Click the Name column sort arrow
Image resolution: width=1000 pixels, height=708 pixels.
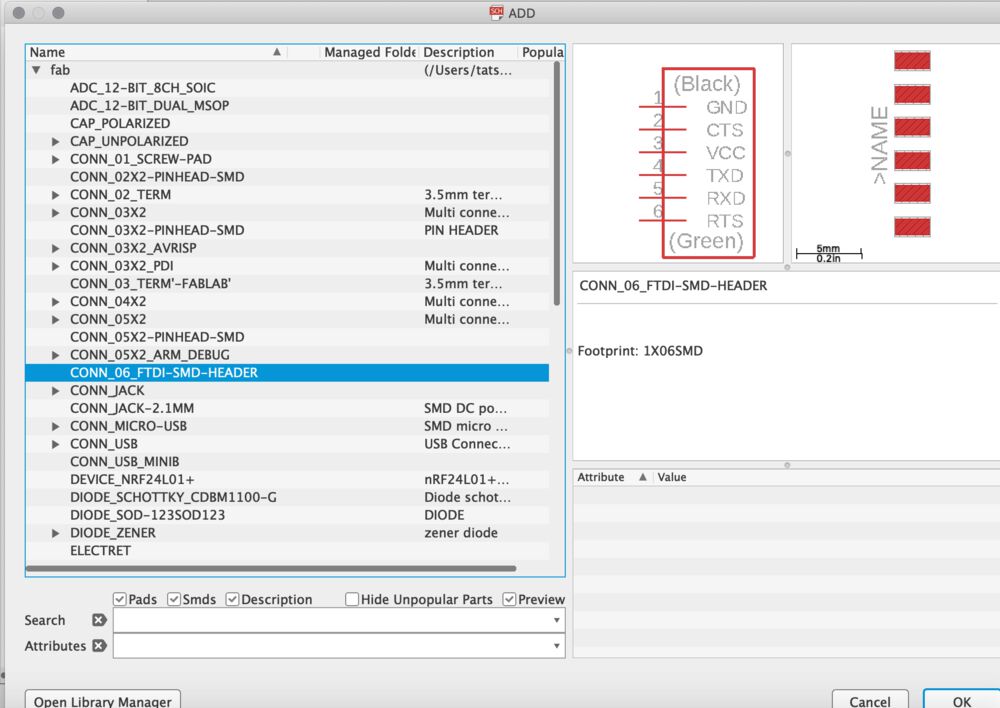point(277,52)
